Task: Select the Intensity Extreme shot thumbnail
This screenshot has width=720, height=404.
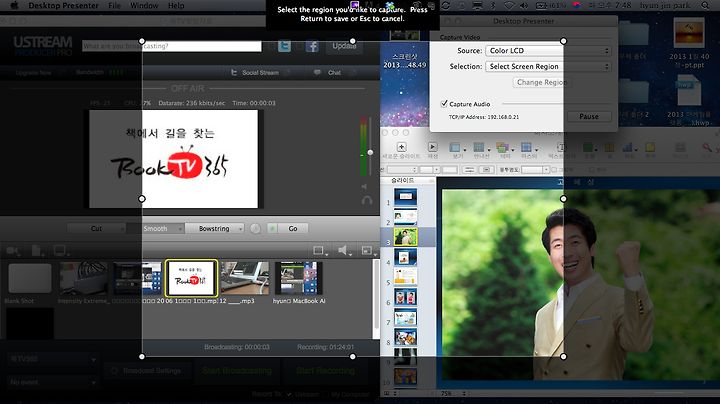Action: [84, 278]
